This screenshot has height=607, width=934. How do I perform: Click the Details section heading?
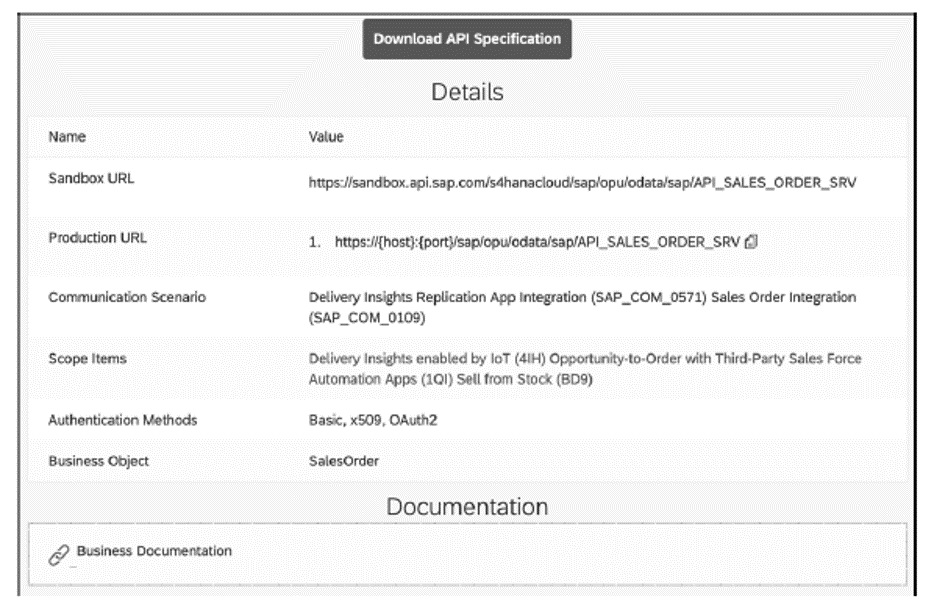[466, 92]
